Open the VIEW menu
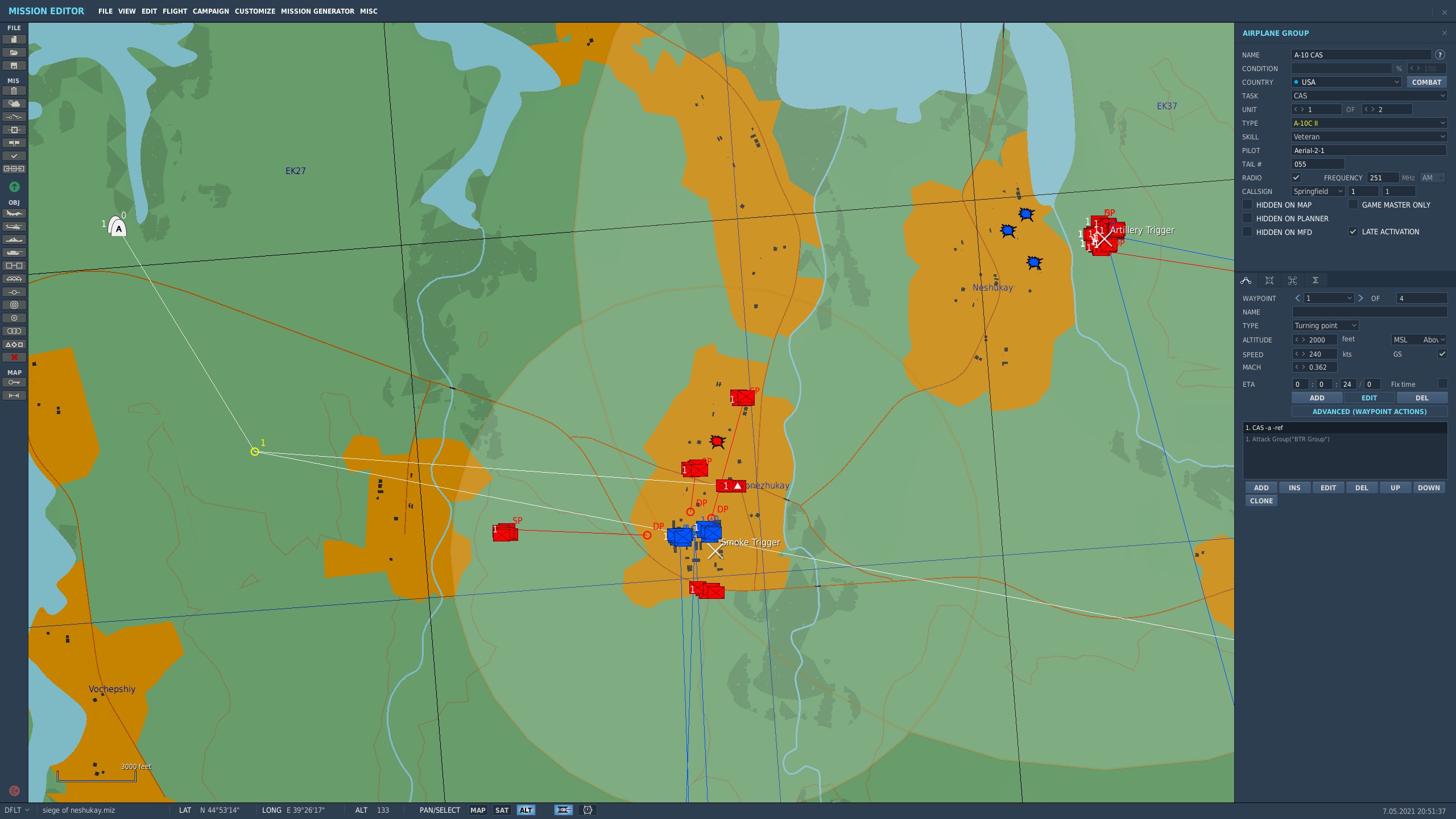The width and height of the screenshot is (1456, 819). pos(127,11)
